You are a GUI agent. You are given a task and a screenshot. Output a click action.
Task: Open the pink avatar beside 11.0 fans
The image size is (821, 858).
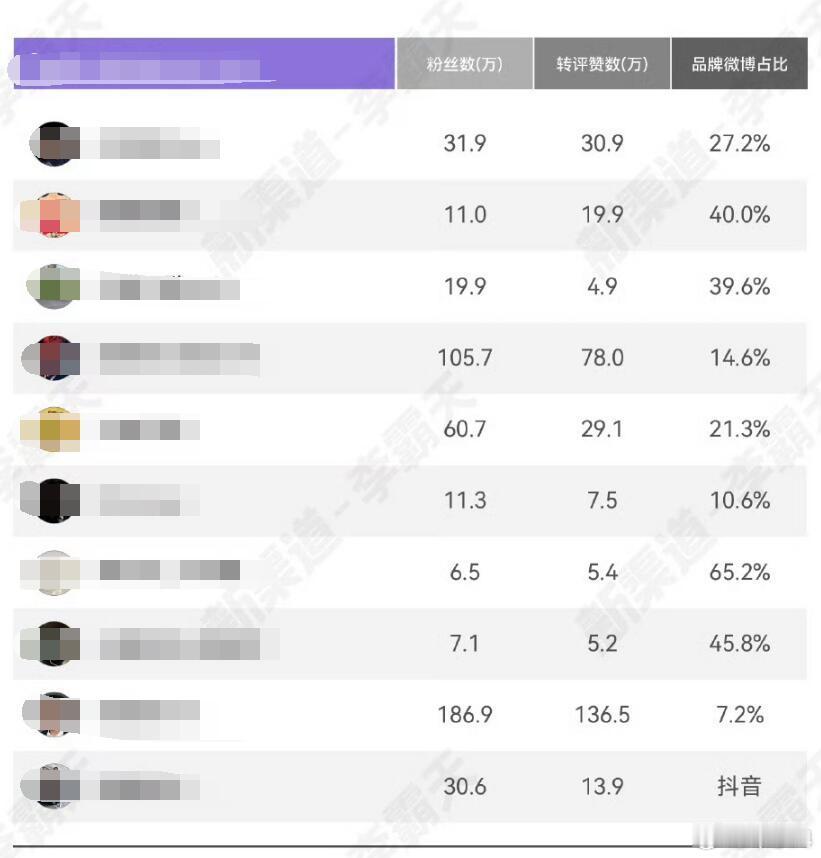pos(52,215)
